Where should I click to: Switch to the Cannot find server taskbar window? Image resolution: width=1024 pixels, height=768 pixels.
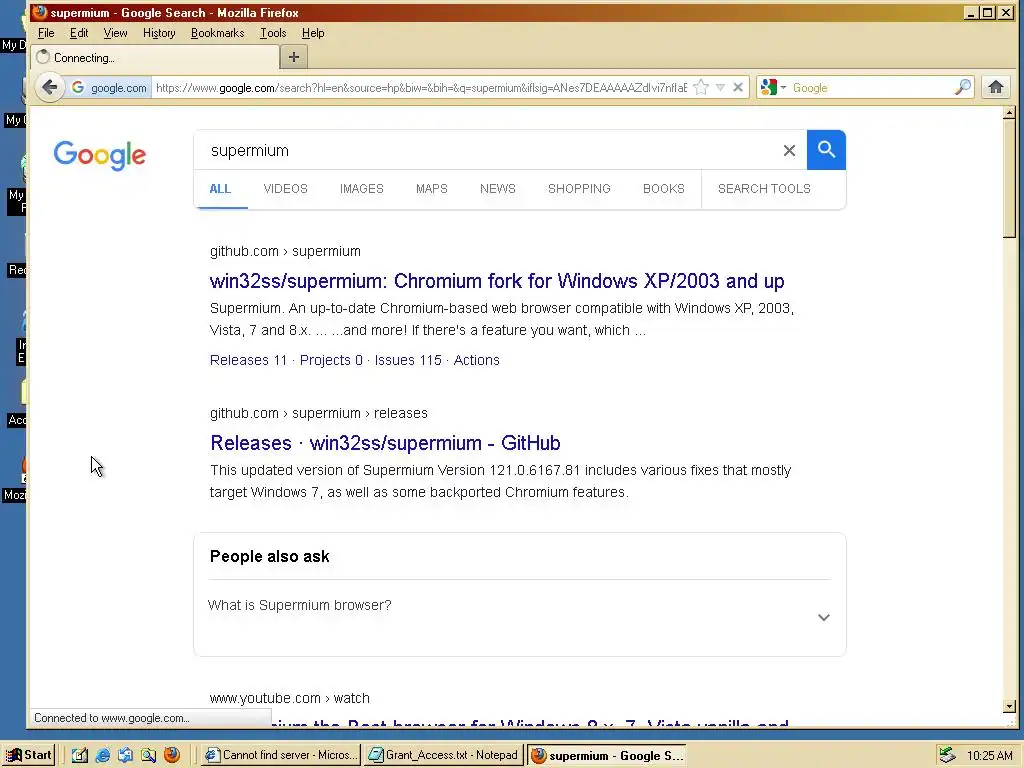281,755
